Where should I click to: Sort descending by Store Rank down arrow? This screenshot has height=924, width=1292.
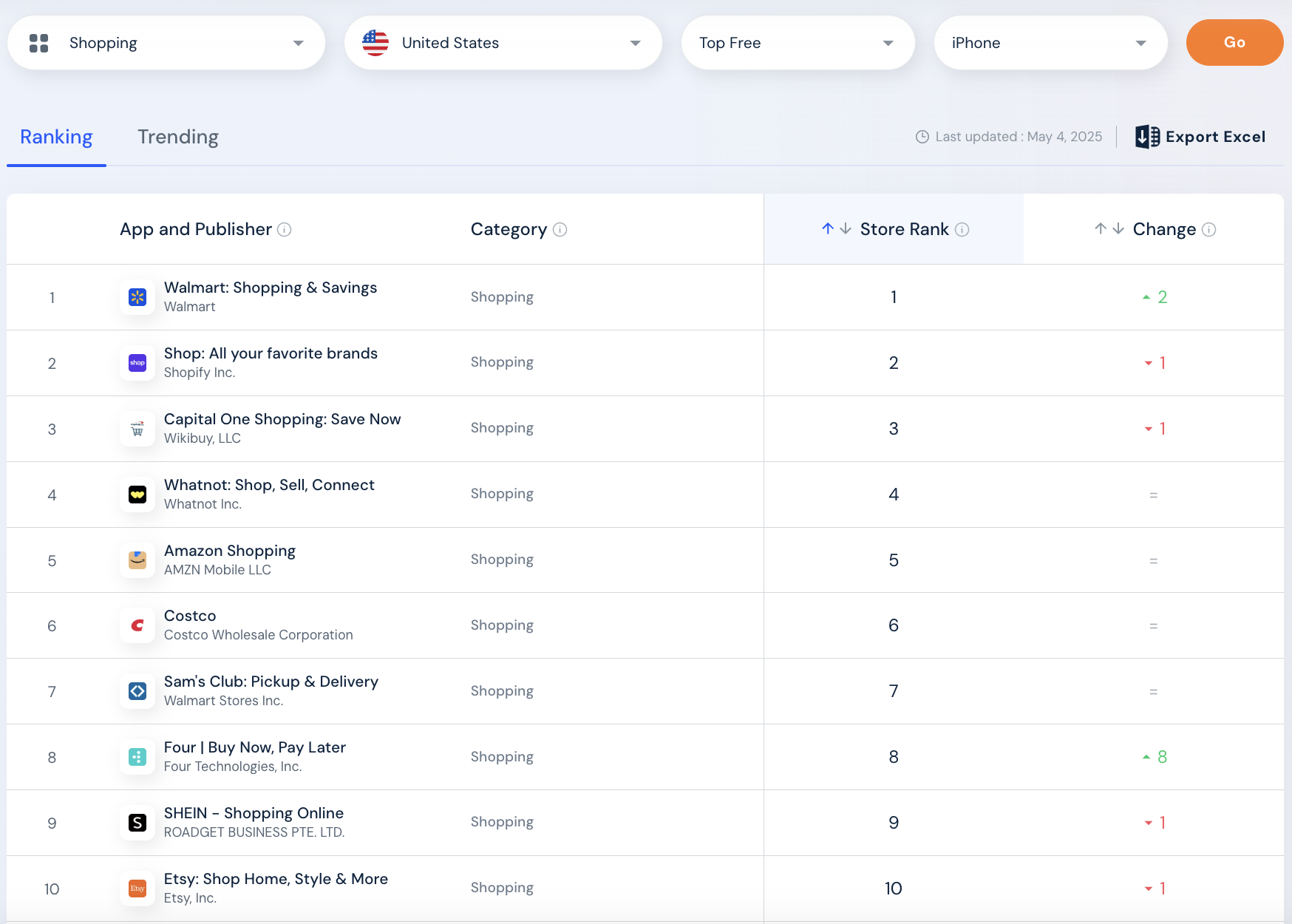coord(846,229)
